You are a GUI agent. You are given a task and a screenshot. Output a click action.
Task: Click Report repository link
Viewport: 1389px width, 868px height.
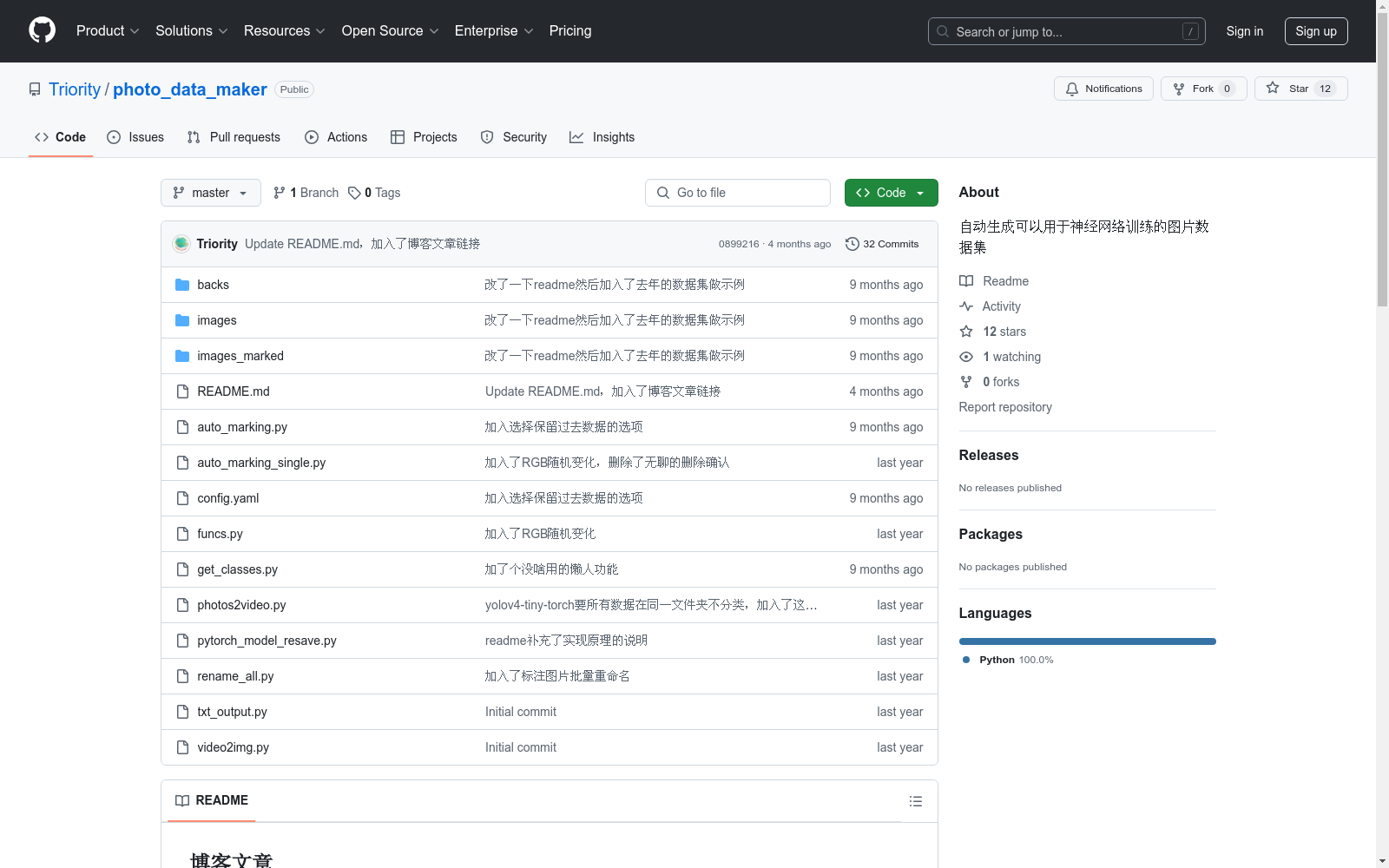(1005, 407)
